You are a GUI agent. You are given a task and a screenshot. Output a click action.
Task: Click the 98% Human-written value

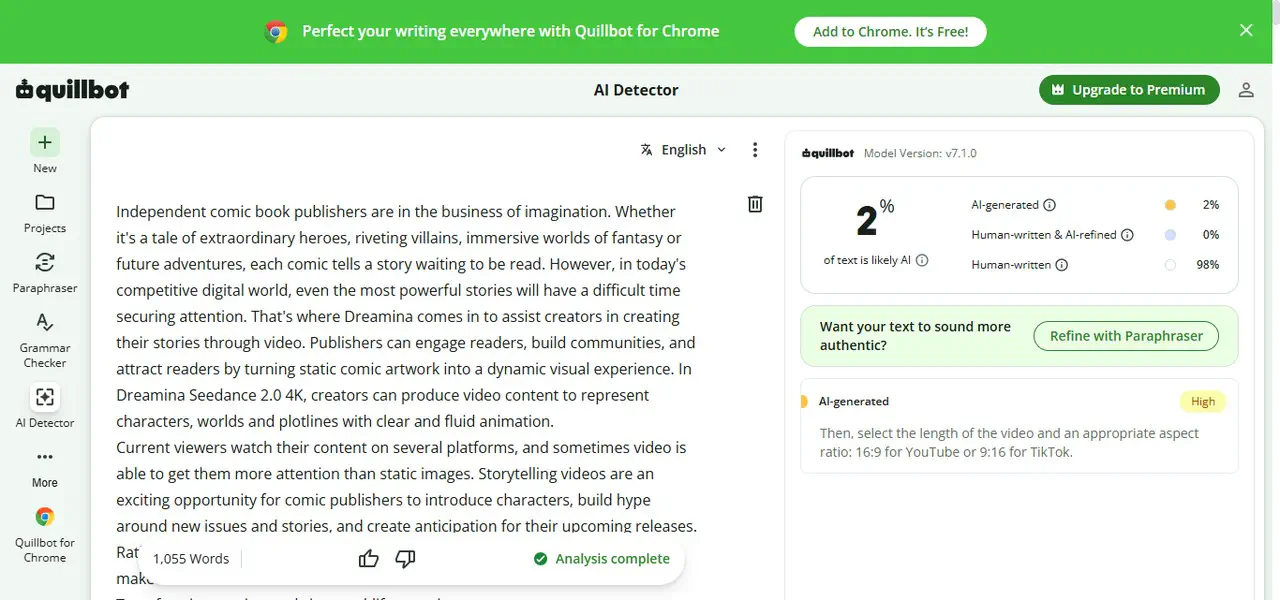(x=1208, y=265)
